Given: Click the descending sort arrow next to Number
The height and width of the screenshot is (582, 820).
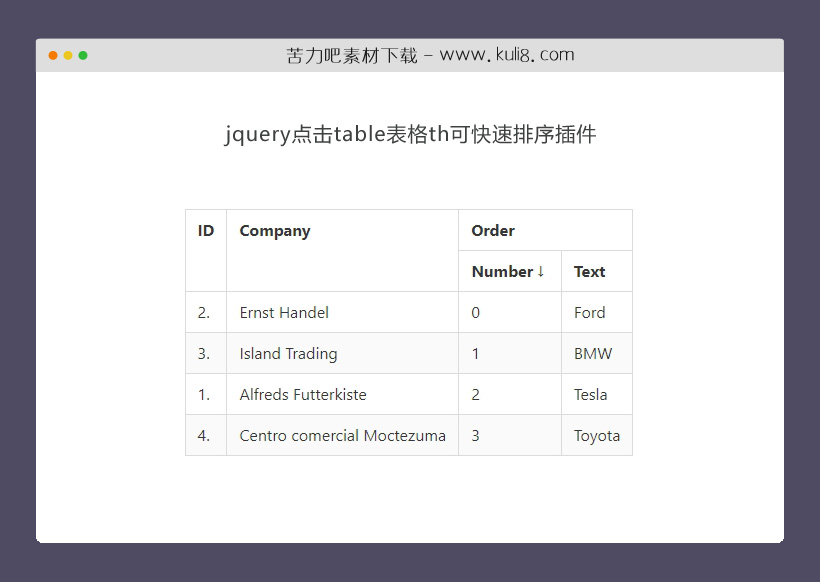Looking at the screenshot, I should click(x=541, y=271).
